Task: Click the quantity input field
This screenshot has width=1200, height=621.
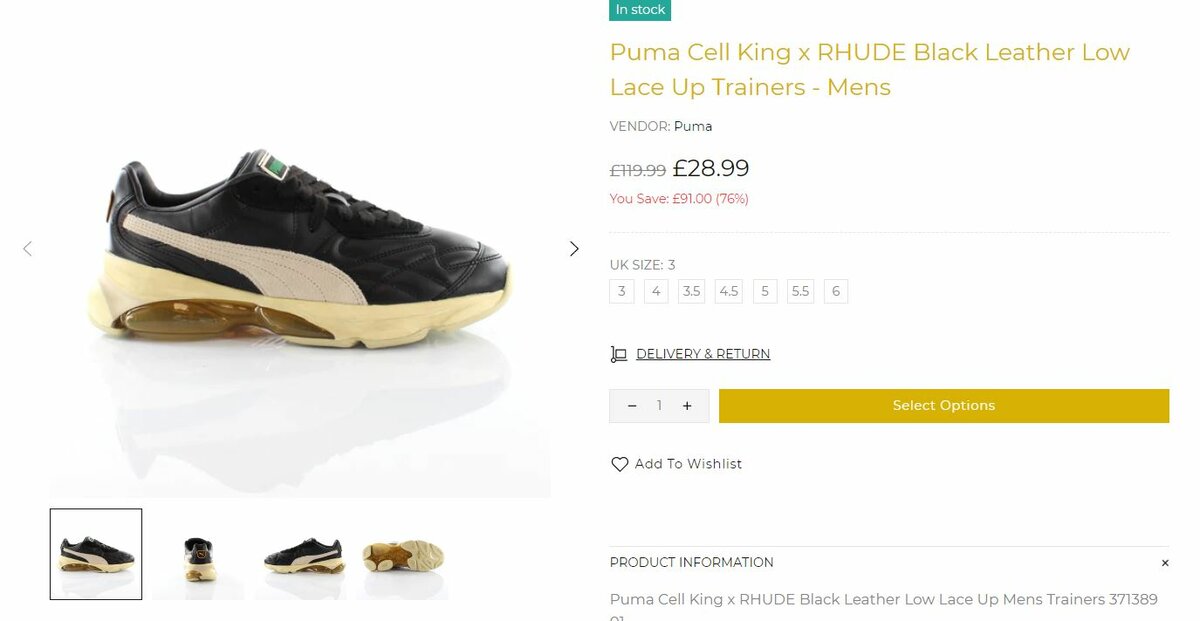Action: tap(659, 406)
